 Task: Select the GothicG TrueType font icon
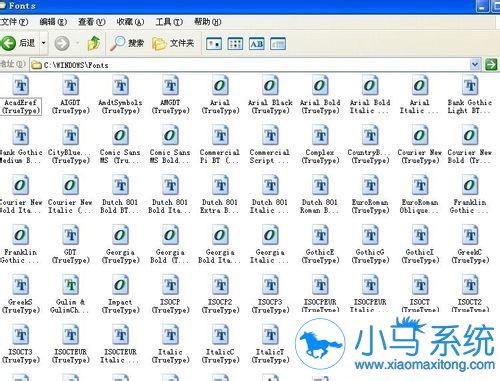point(370,235)
